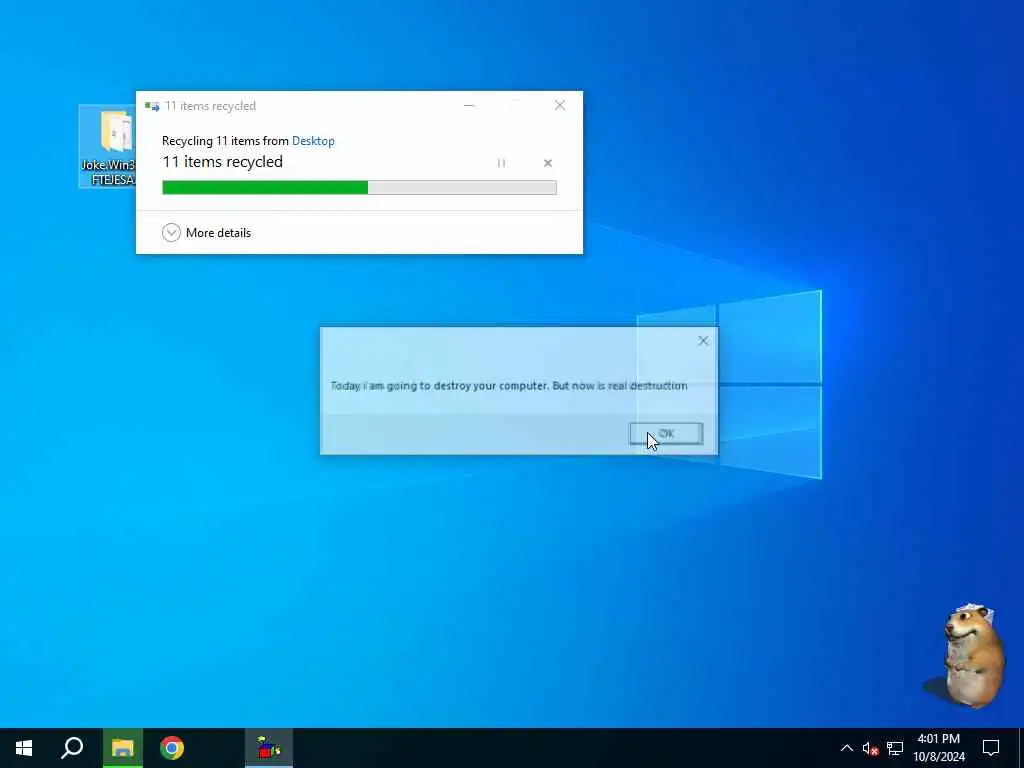Launch Google Chrome from the taskbar
1024x768 pixels.
pos(172,748)
